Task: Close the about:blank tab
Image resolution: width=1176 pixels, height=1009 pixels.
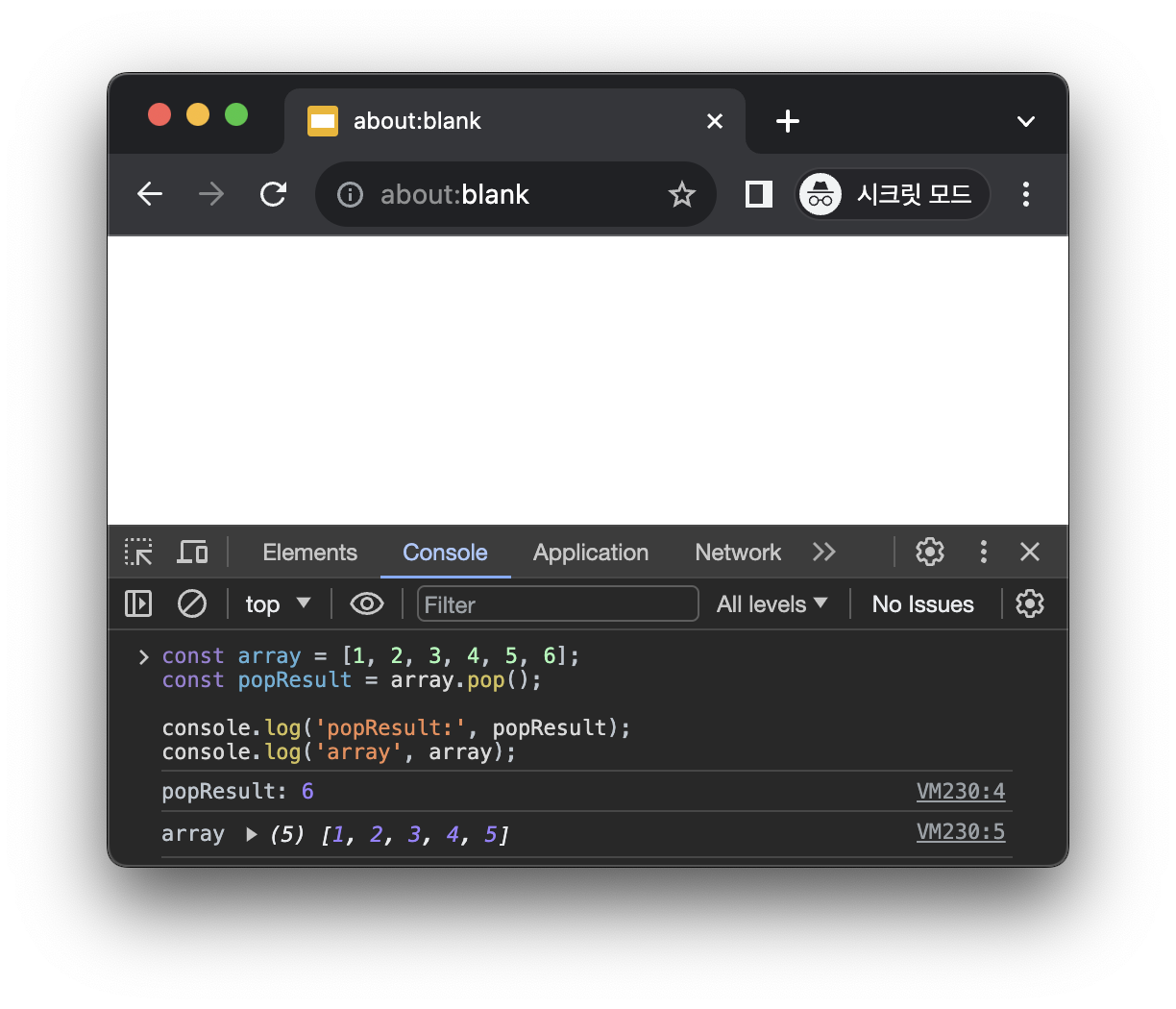Action: click(x=715, y=121)
